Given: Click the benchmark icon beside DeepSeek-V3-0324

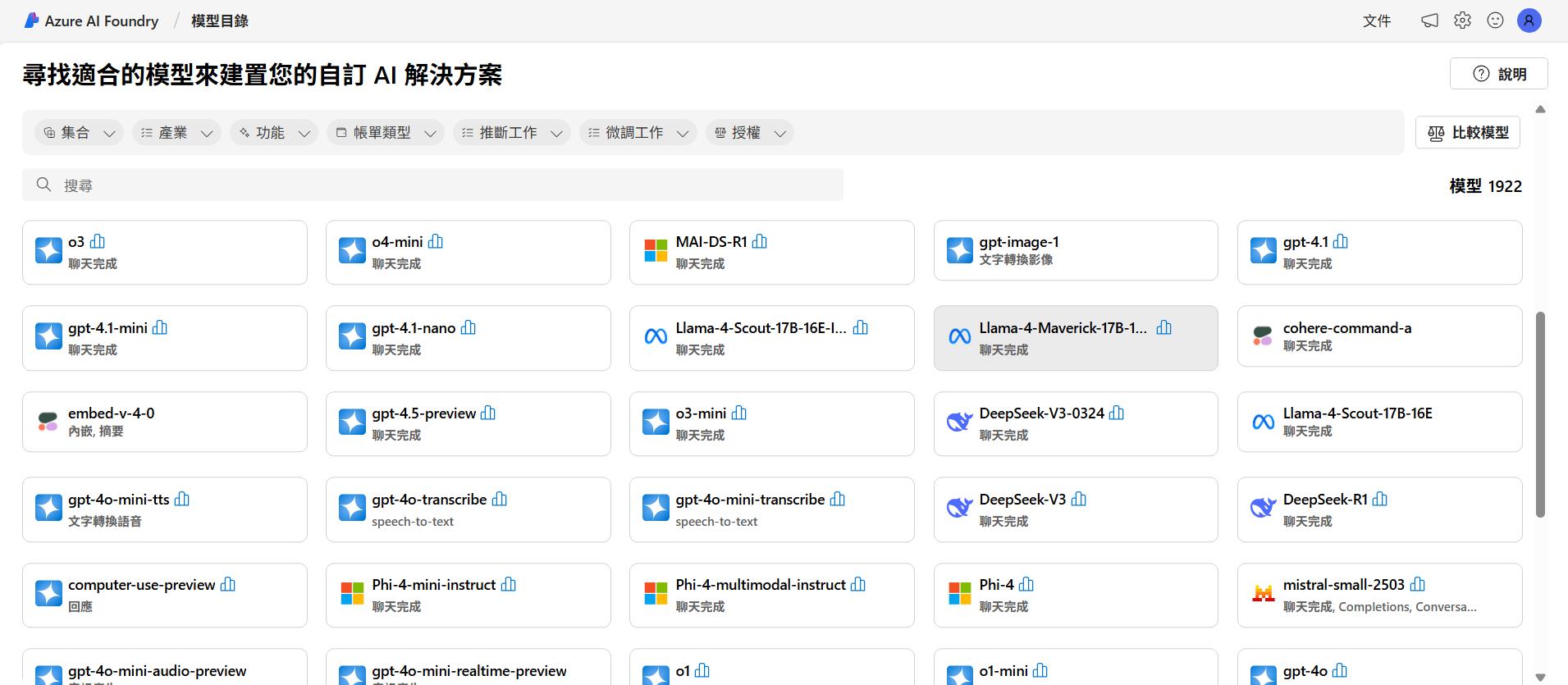Looking at the screenshot, I should click(x=1117, y=413).
